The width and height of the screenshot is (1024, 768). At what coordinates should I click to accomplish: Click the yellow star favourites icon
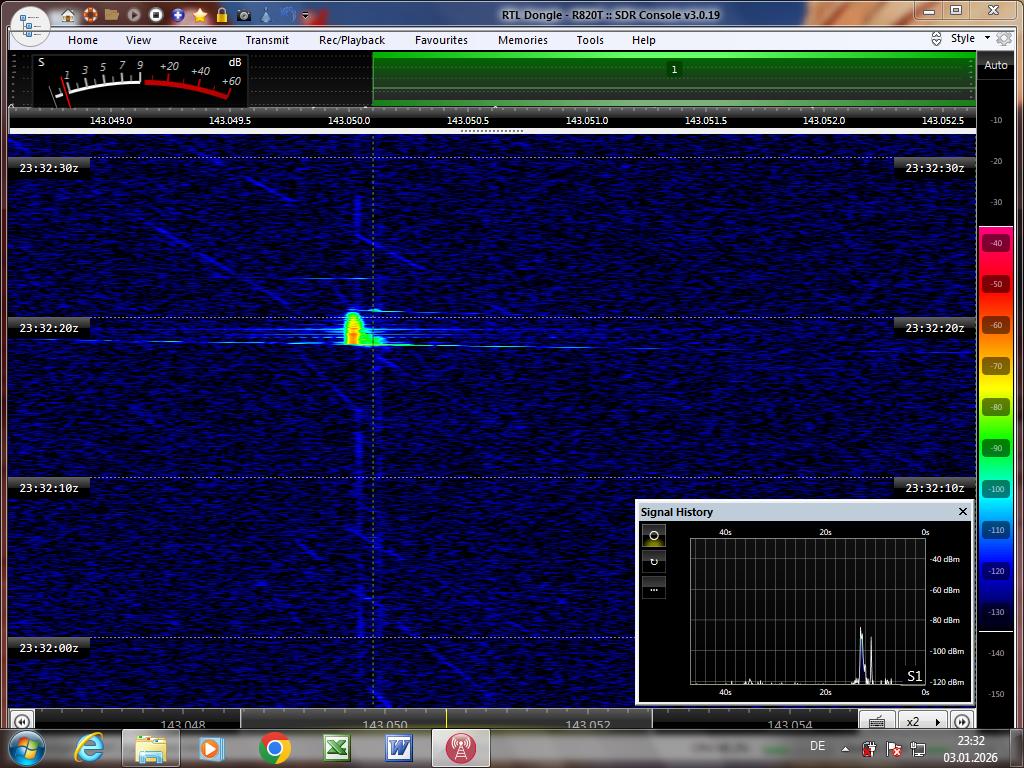click(200, 14)
